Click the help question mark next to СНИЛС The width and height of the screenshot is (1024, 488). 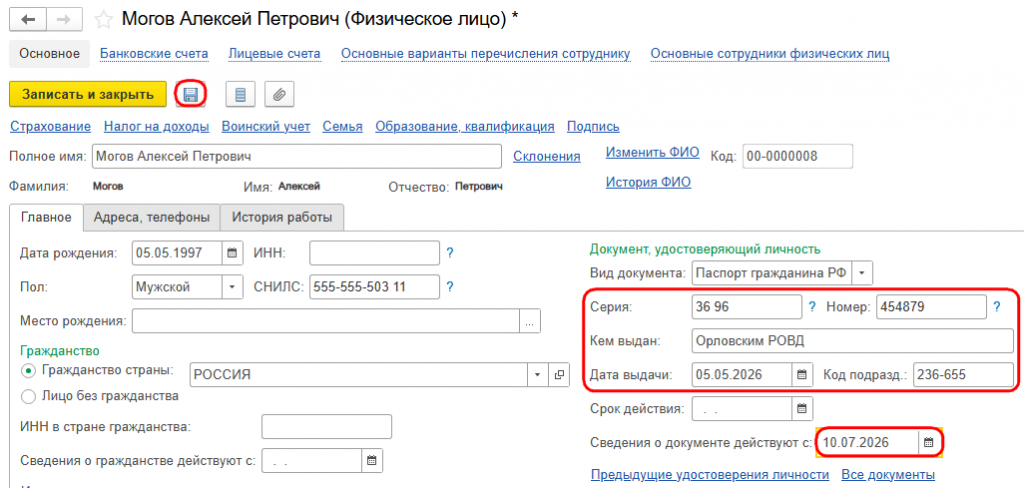click(x=449, y=287)
